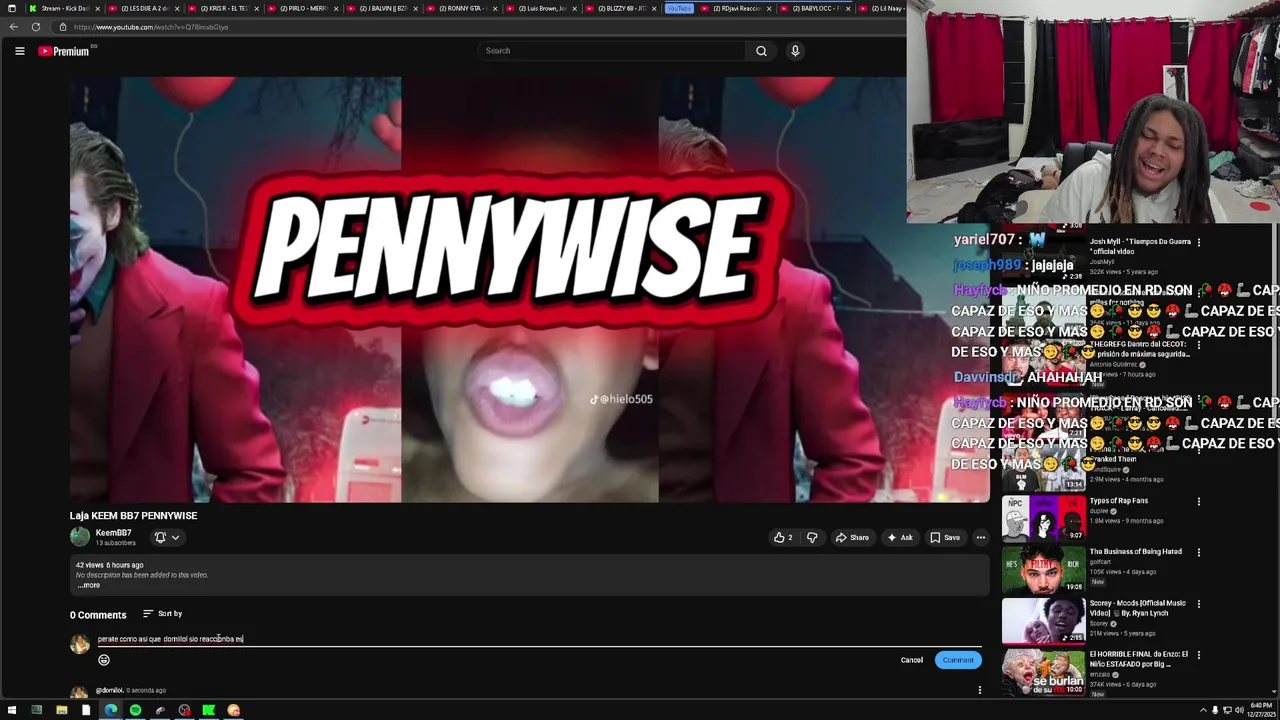This screenshot has width=1280, height=720.
Task: Show hidden system tray icons chevron
Action: [x=1203, y=710]
